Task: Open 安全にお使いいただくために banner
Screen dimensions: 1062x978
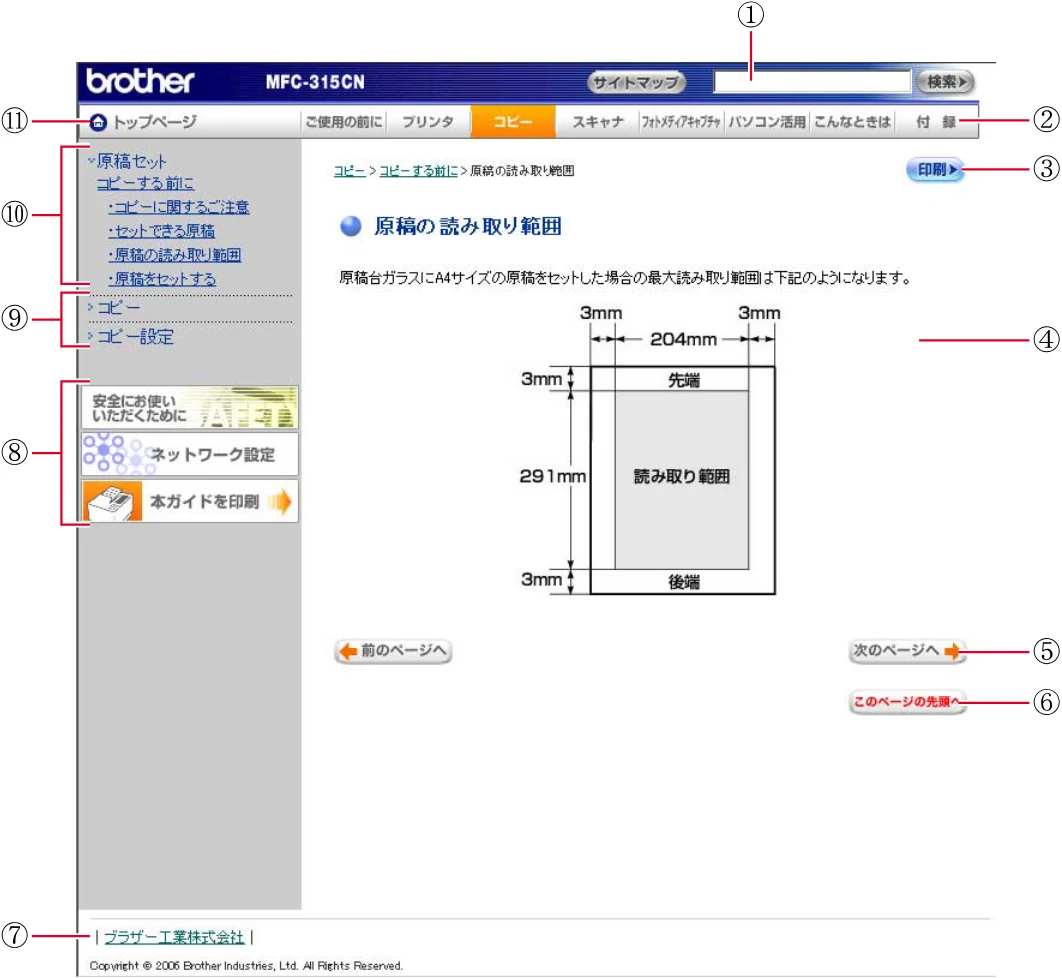Action: pyautogui.click(x=190, y=407)
